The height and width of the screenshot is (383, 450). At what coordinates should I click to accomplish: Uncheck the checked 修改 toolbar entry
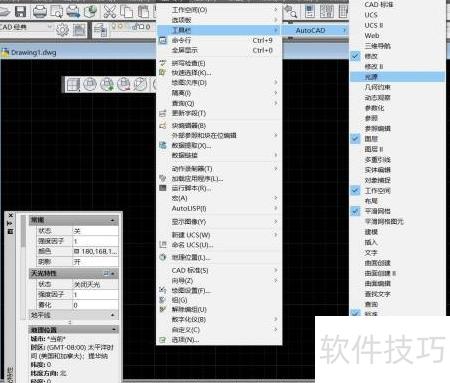tap(398, 56)
